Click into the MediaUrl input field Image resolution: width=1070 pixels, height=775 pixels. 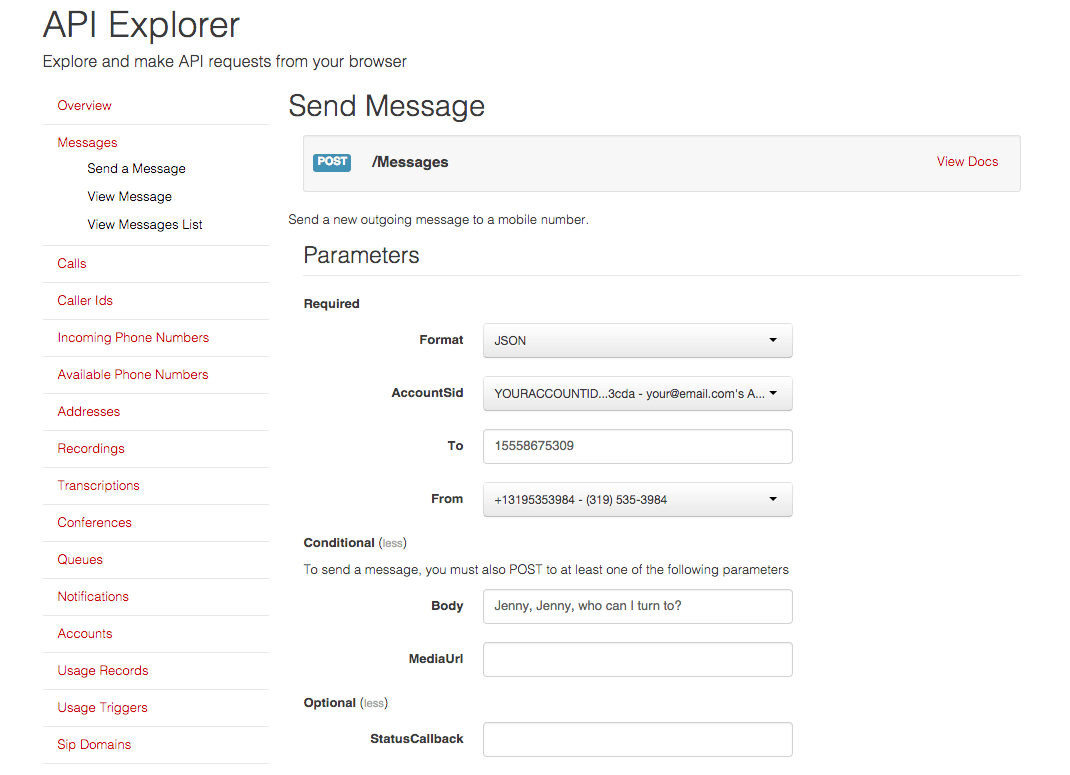pyautogui.click(x=637, y=659)
